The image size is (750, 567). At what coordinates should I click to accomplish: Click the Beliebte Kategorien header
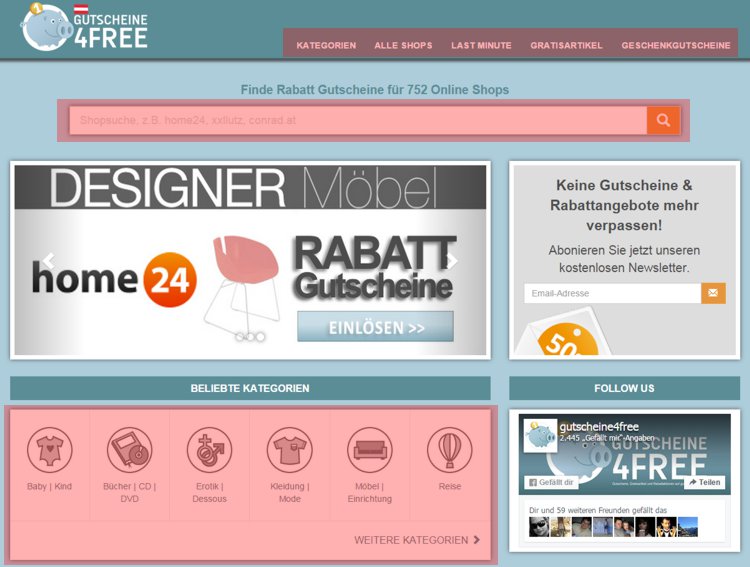click(250, 388)
